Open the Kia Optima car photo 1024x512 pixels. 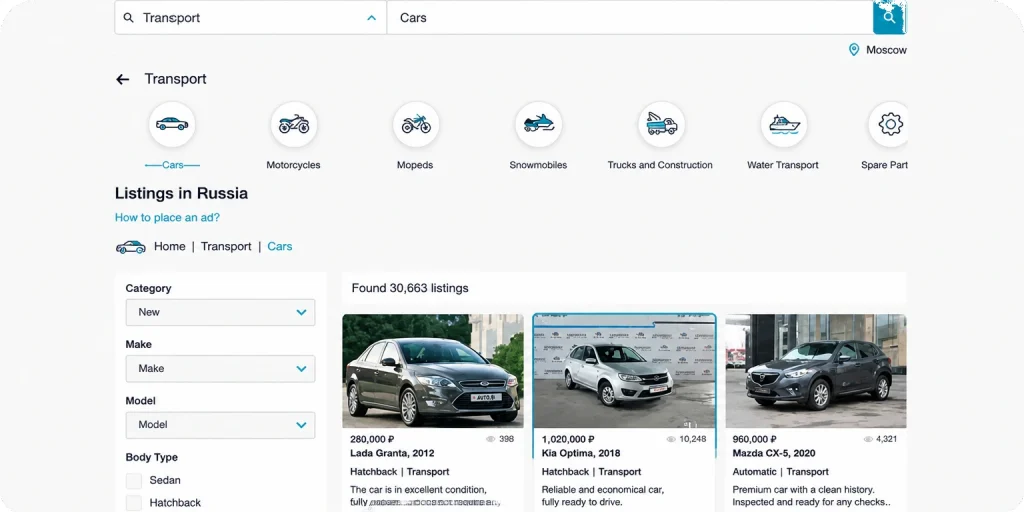(x=625, y=371)
